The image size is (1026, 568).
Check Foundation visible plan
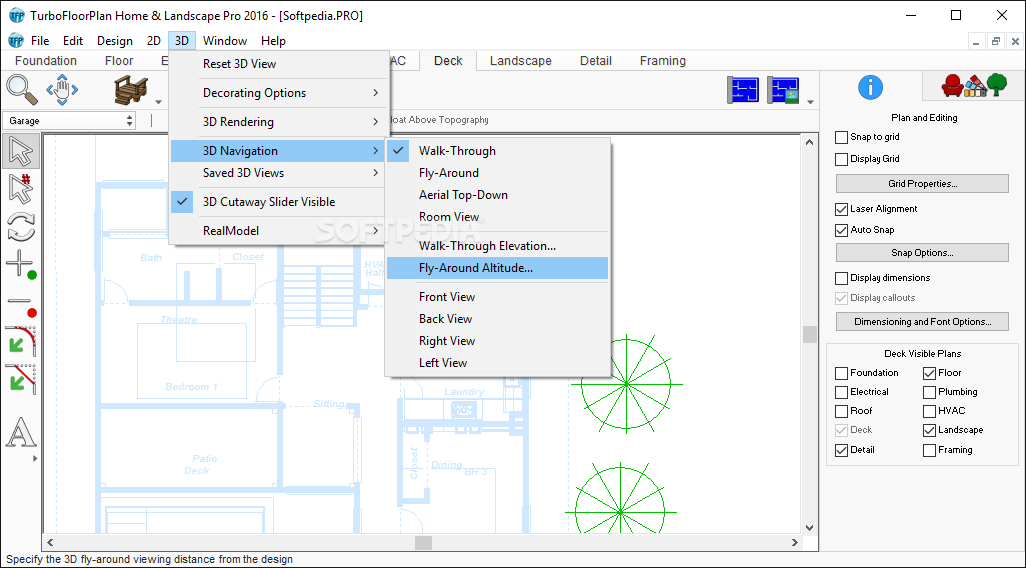(x=841, y=374)
